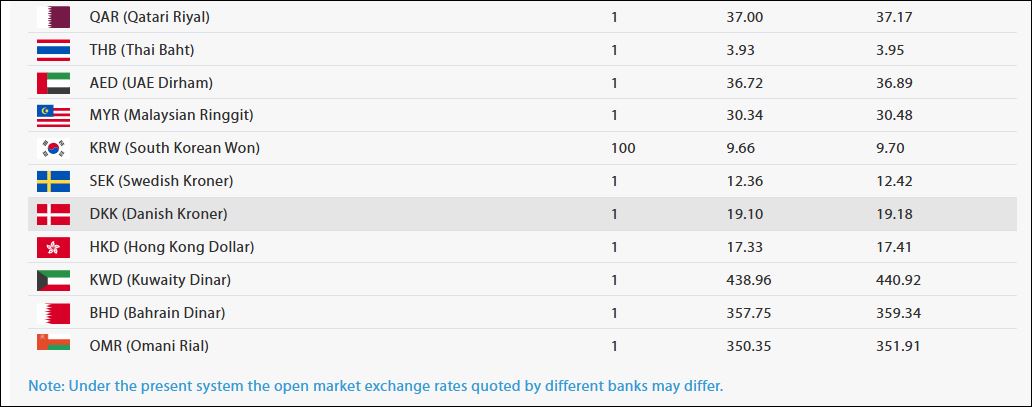Select the Kuwait flag icon

point(53,280)
